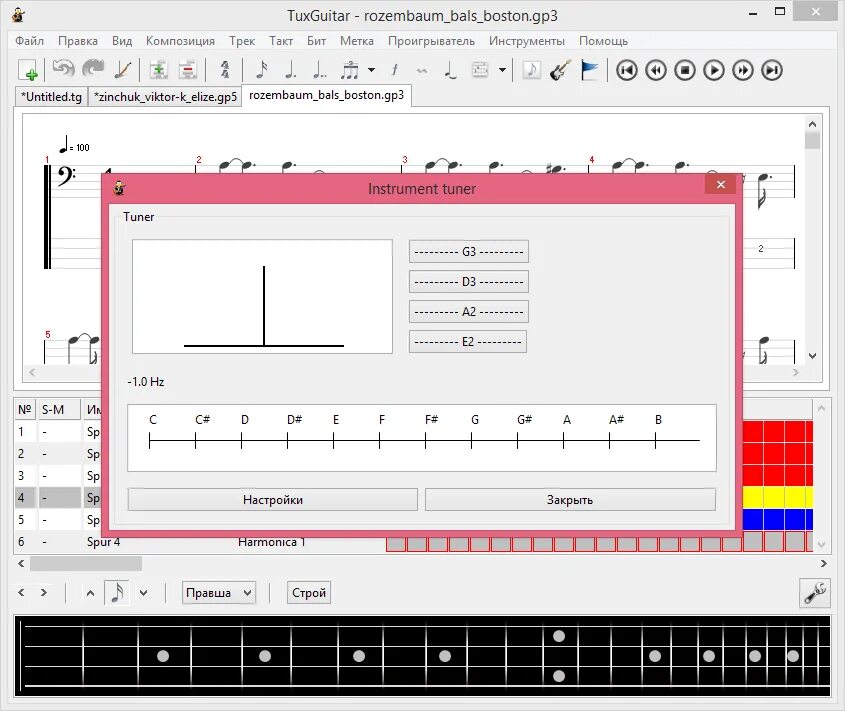Click the tuplet division icon

coord(350,70)
